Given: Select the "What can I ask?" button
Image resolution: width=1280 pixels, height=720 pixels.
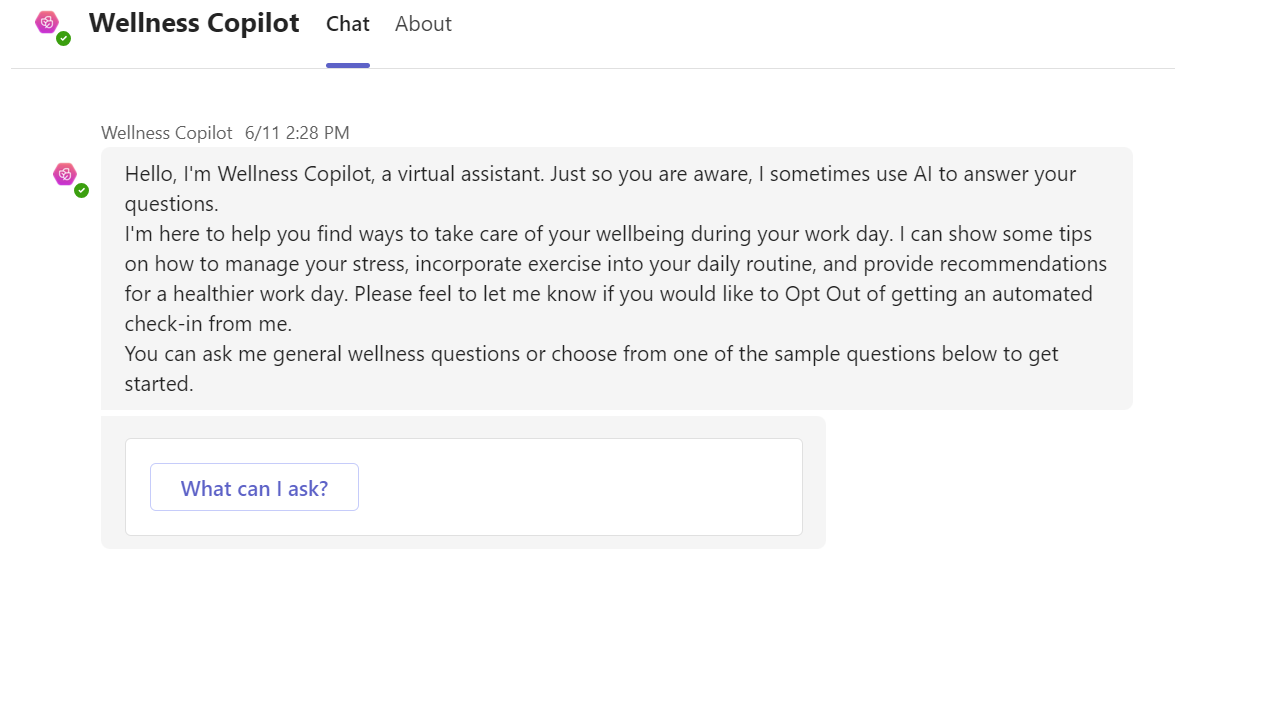Looking at the screenshot, I should [x=254, y=487].
